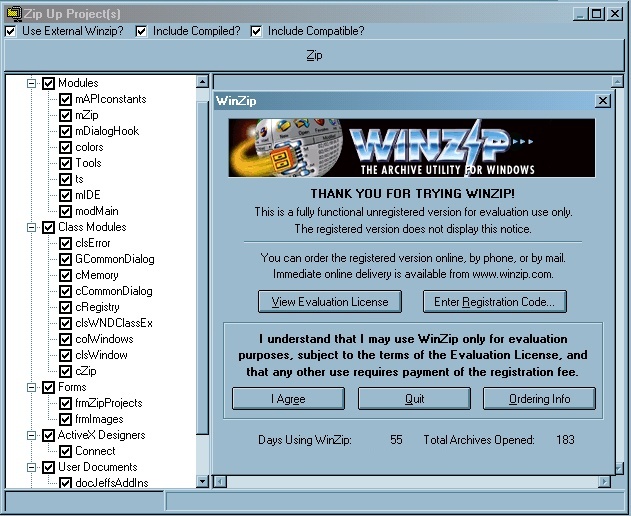Uncheck cRegistry checkbox

pos(65,307)
